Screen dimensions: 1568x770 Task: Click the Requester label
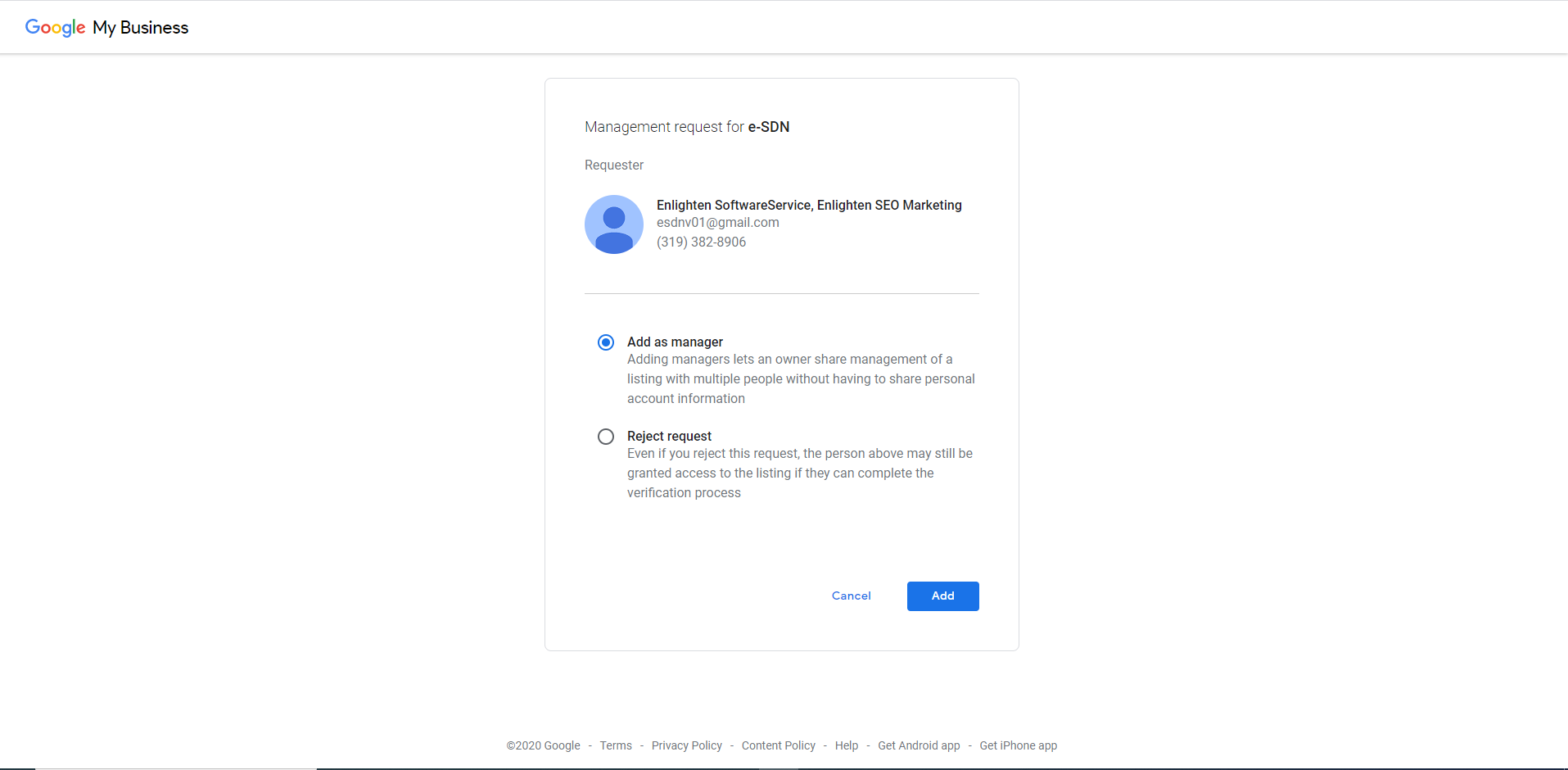point(614,165)
